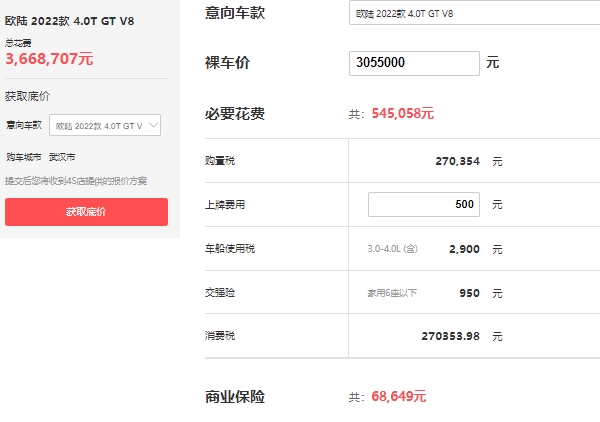
Task: Choose the 家用6座以下 seat category option
Action: pyautogui.click(x=391, y=293)
